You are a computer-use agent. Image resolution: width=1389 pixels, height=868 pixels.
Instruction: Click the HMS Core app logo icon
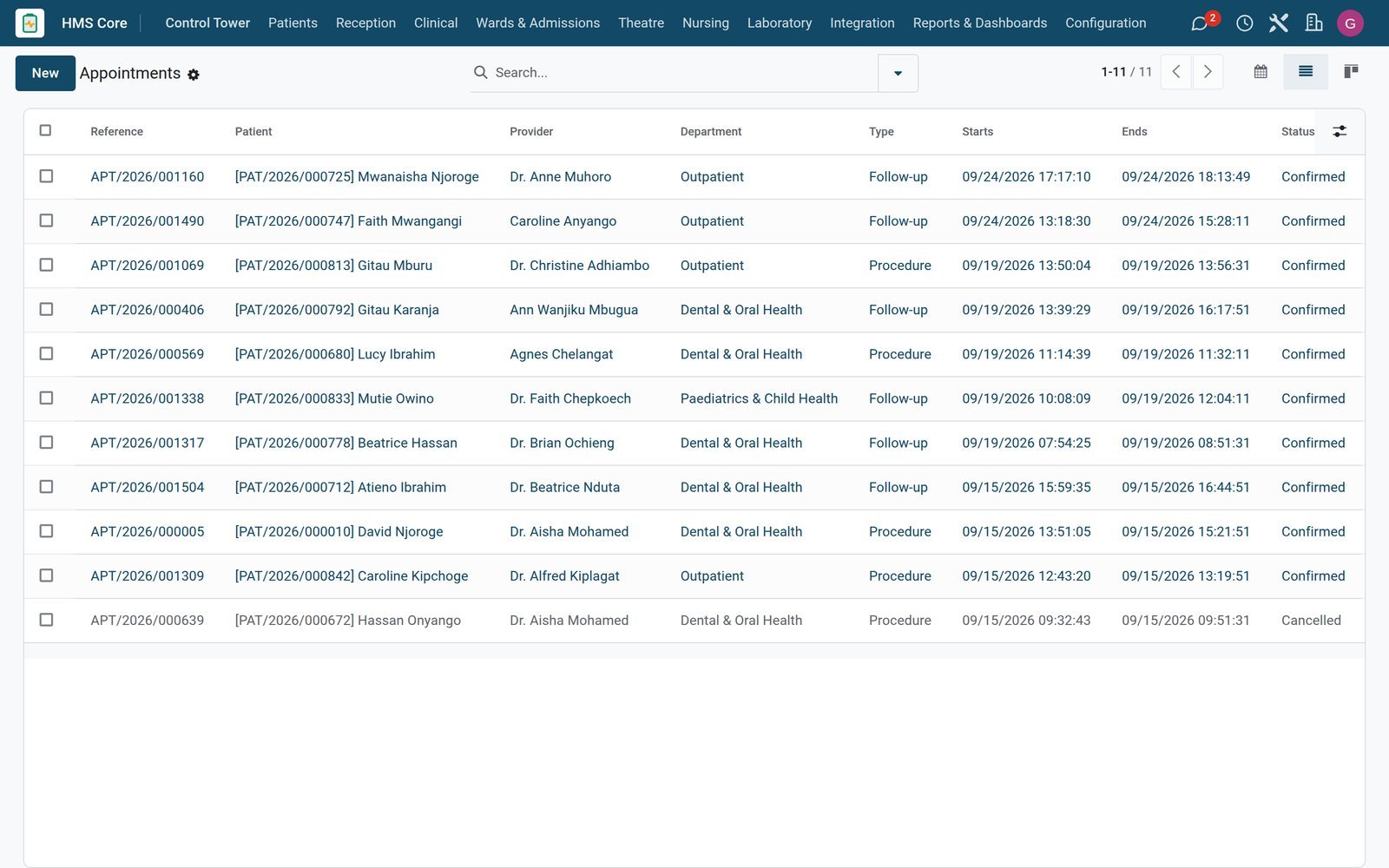pos(30,23)
